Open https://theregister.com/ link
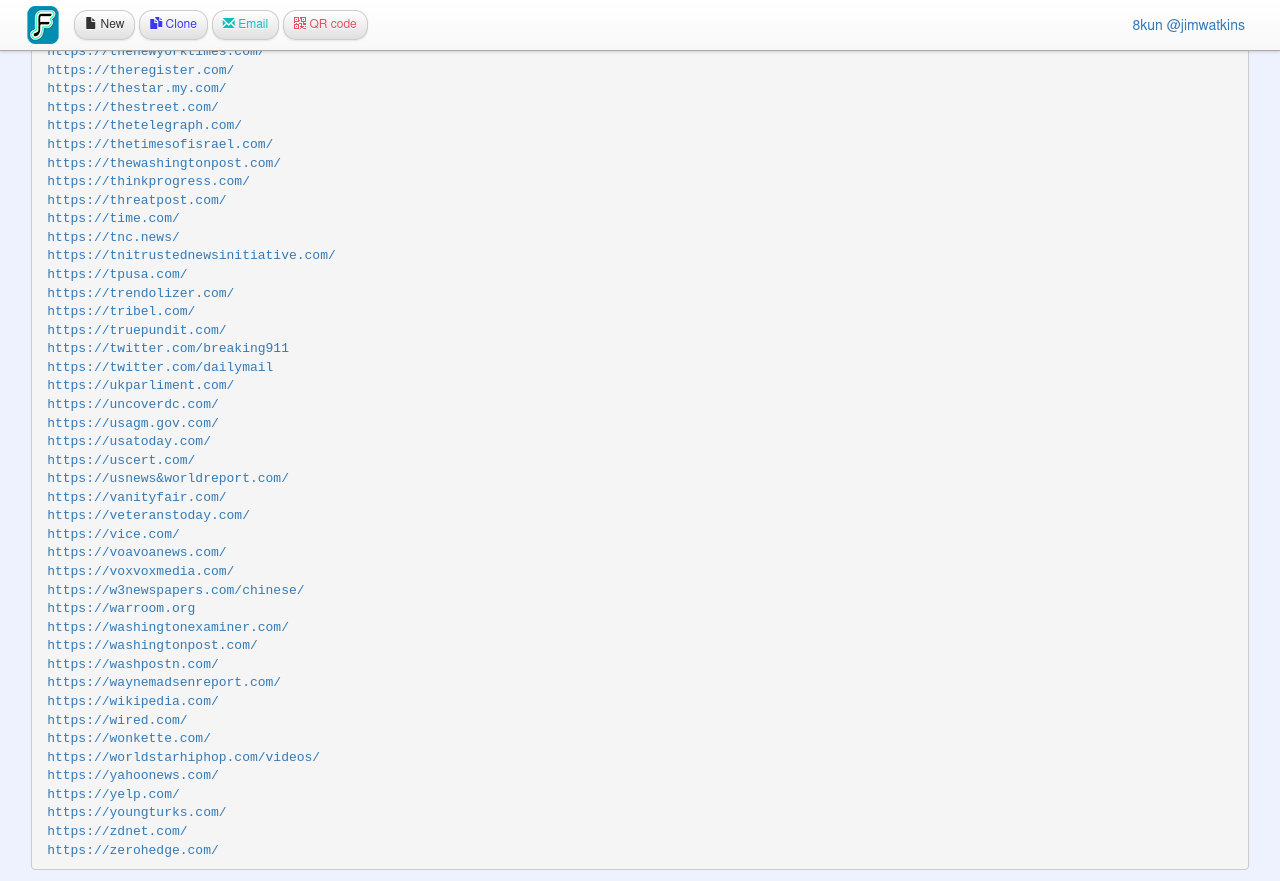Viewport: 1280px width, 881px height. coord(141,70)
